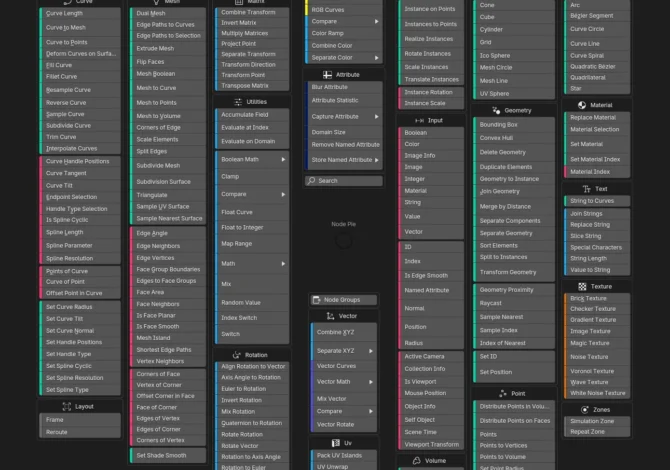Open the Node Groups button

(343, 300)
